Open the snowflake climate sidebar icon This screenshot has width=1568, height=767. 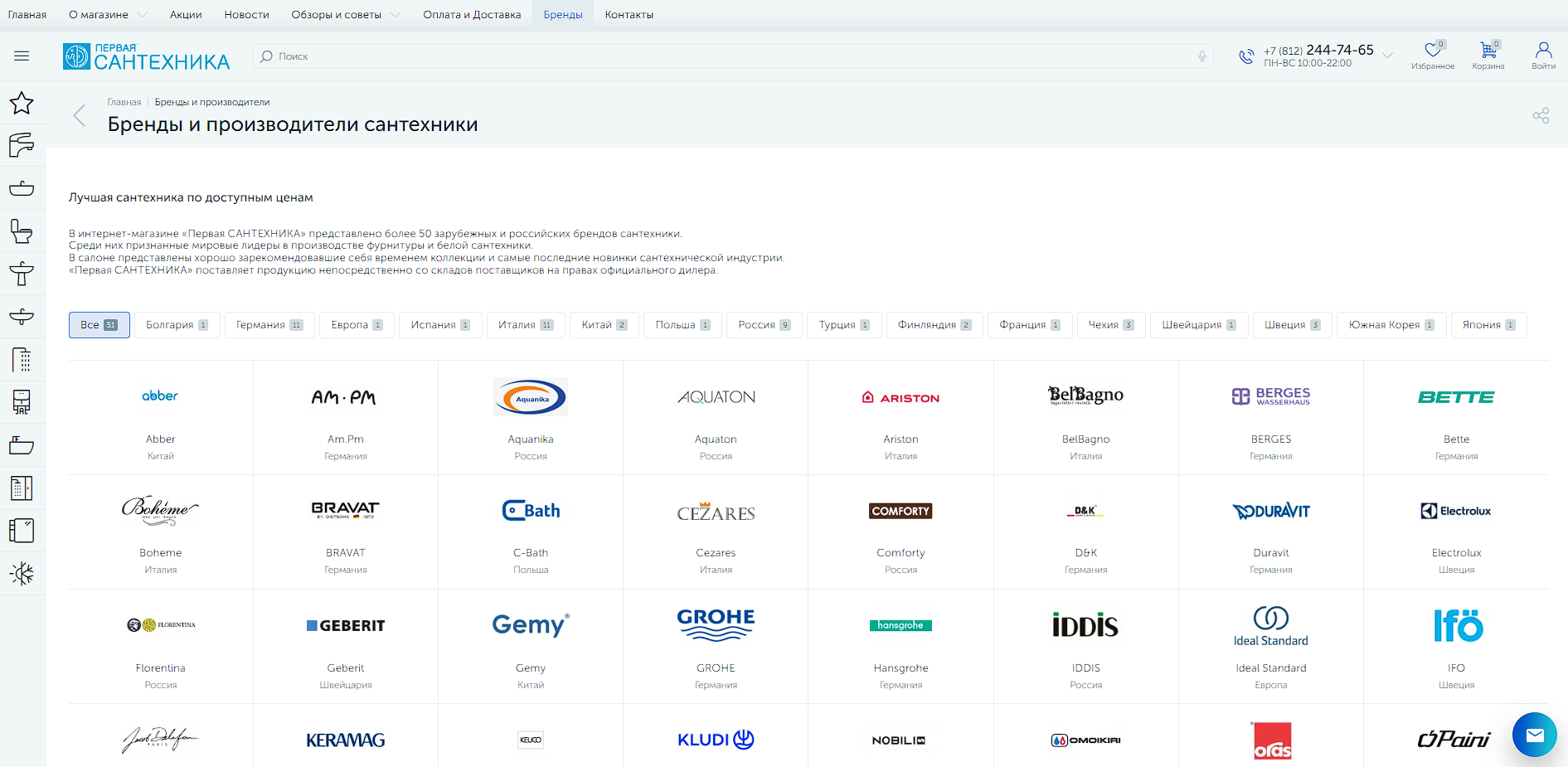point(22,573)
